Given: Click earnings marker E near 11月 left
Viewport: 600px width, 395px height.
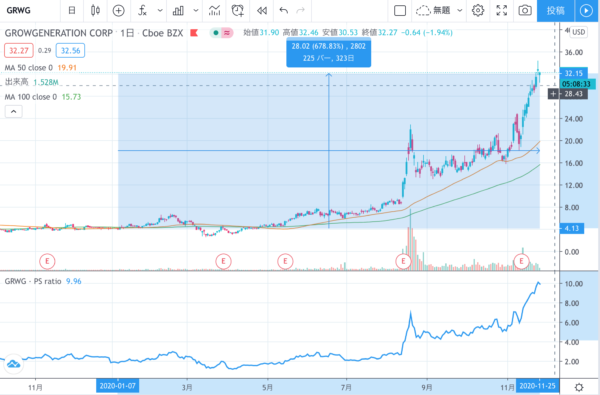Looking at the screenshot, I should (47, 261).
